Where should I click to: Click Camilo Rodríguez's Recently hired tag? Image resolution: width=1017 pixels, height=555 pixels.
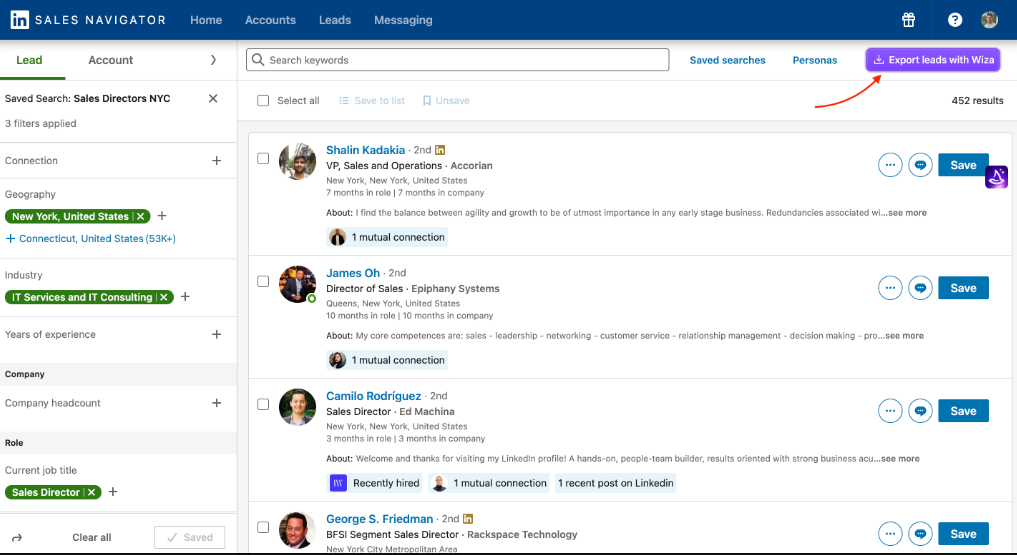click(x=376, y=483)
